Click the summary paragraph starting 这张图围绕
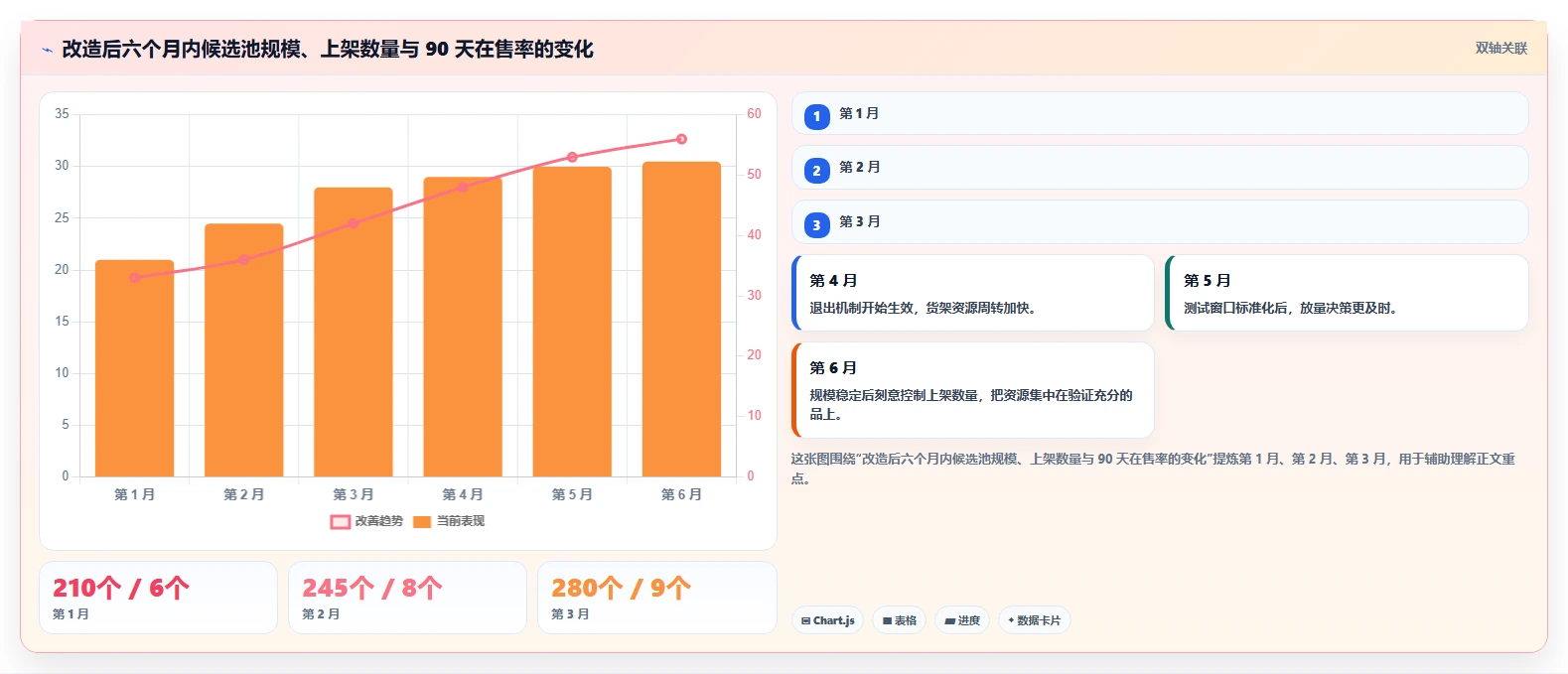The height and width of the screenshot is (674, 1568). (1153, 469)
